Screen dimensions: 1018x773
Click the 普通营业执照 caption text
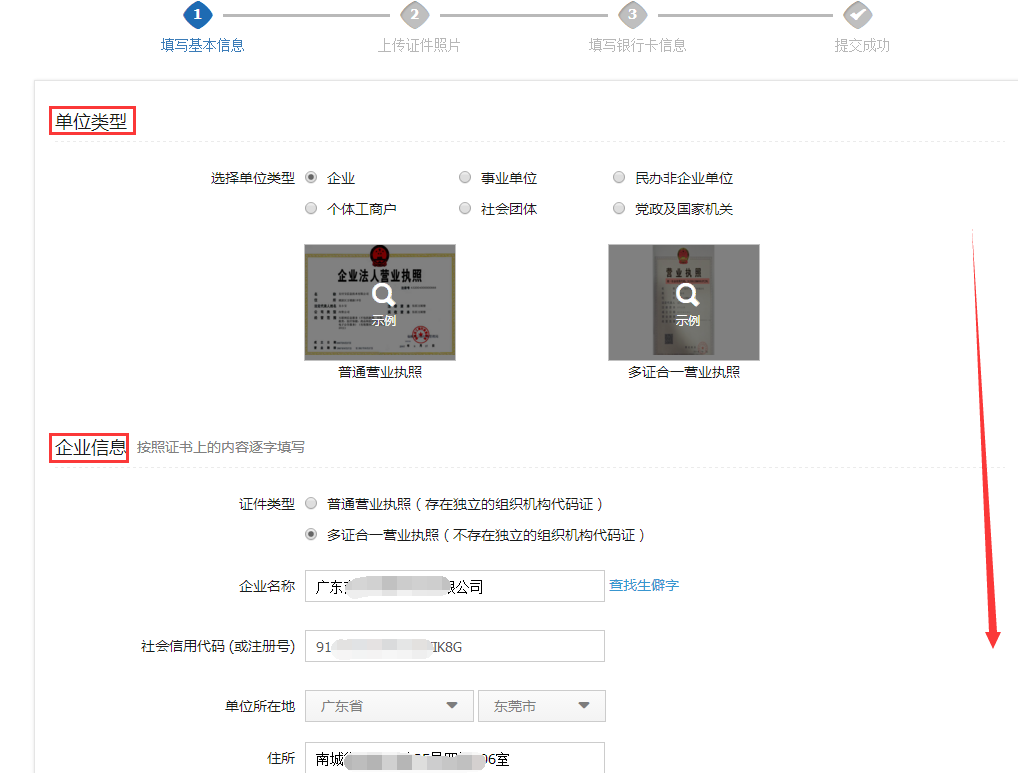(x=380, y=372)
